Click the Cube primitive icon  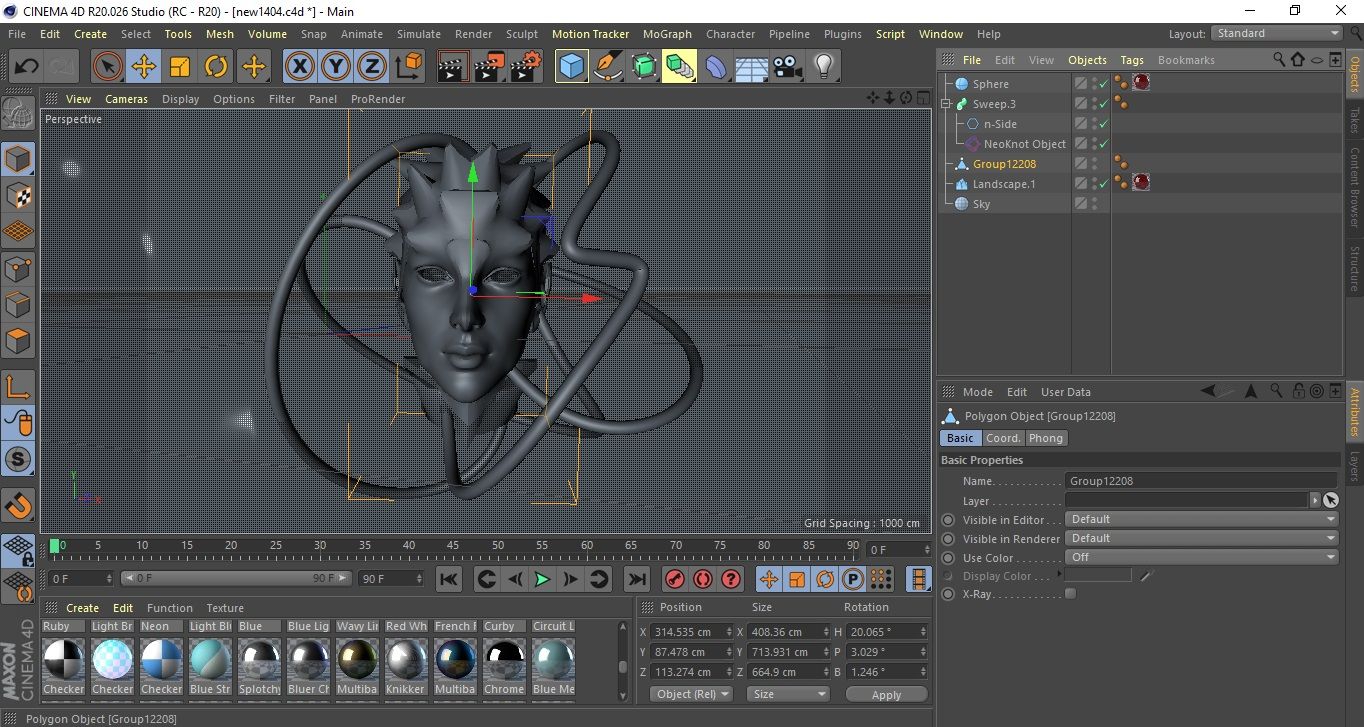(572, 67)
